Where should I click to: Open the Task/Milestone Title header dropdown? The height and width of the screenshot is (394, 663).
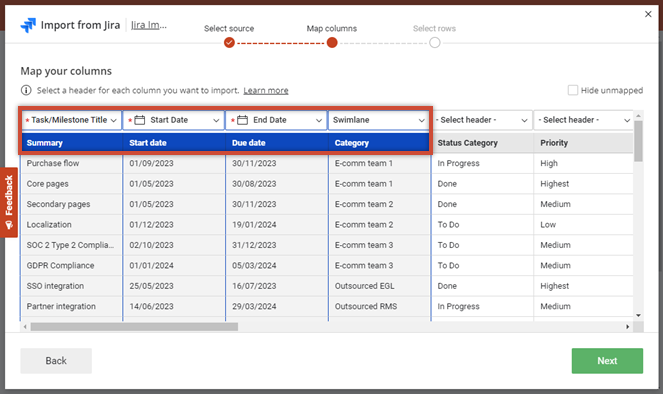point(71,120)
